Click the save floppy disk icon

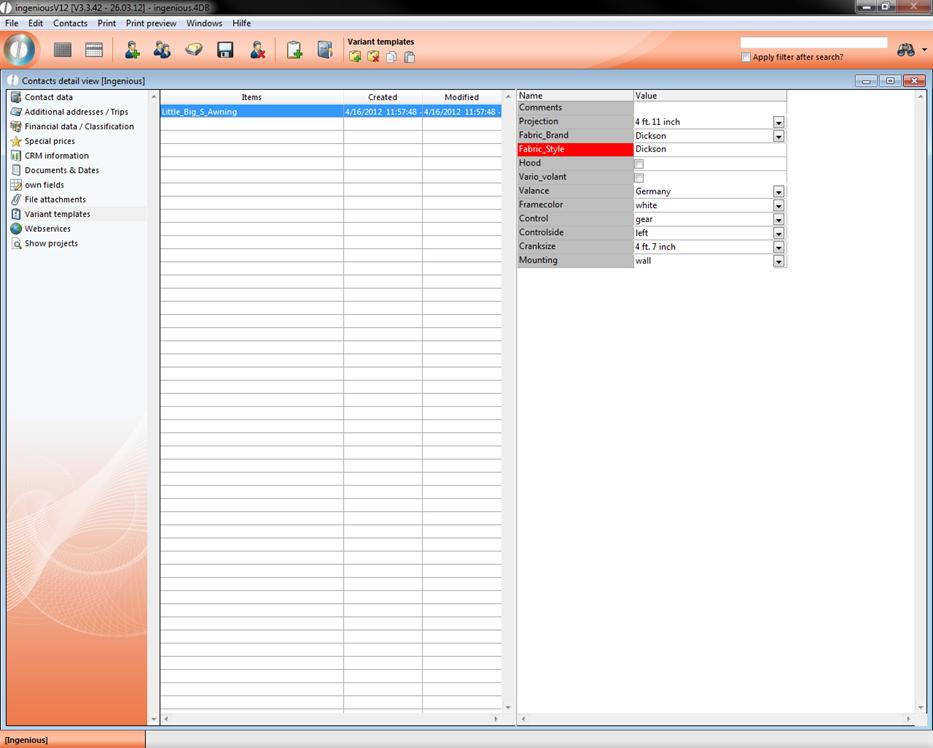(x=225, y=50)
